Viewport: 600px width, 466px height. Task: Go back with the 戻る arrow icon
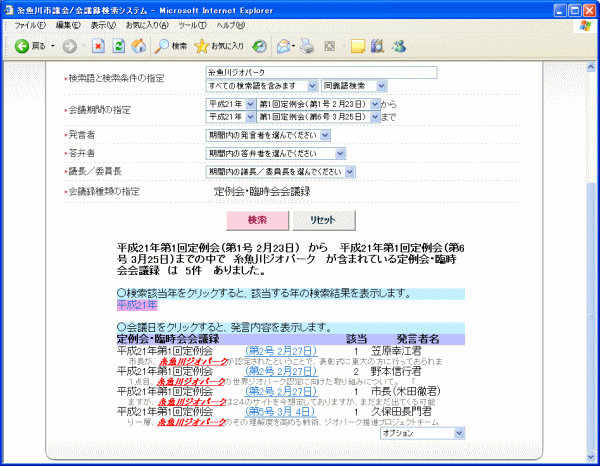click(x=22, y=46)
